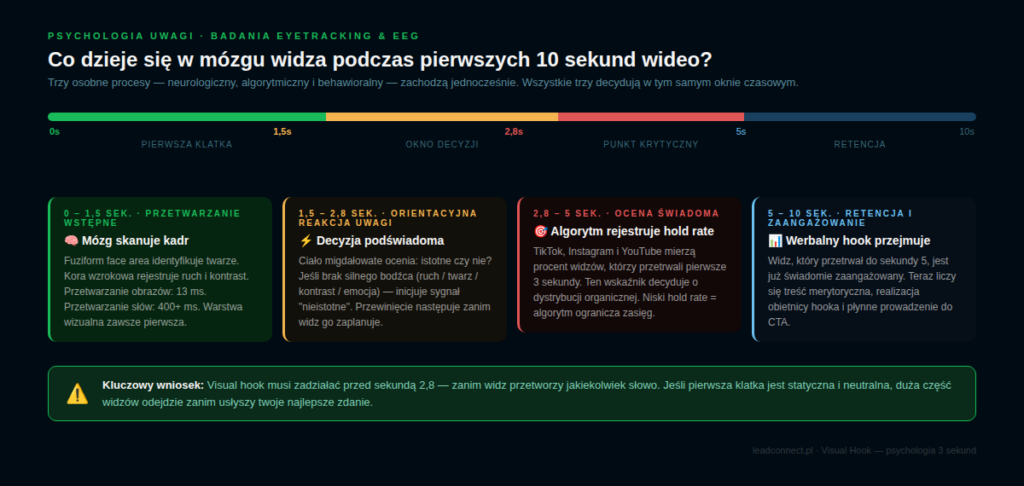The image size is (1024, 486).
Task: Click the PIERWSZA KLATKA phase label
Action: click(187, 144)
